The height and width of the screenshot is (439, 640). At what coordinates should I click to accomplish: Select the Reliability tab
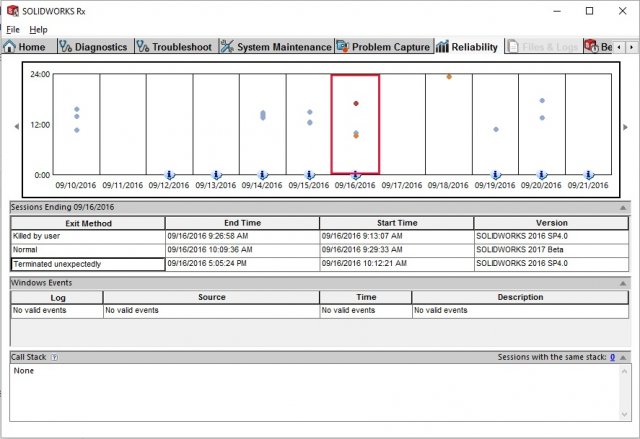pyautogui.click(x=467, y=47)
